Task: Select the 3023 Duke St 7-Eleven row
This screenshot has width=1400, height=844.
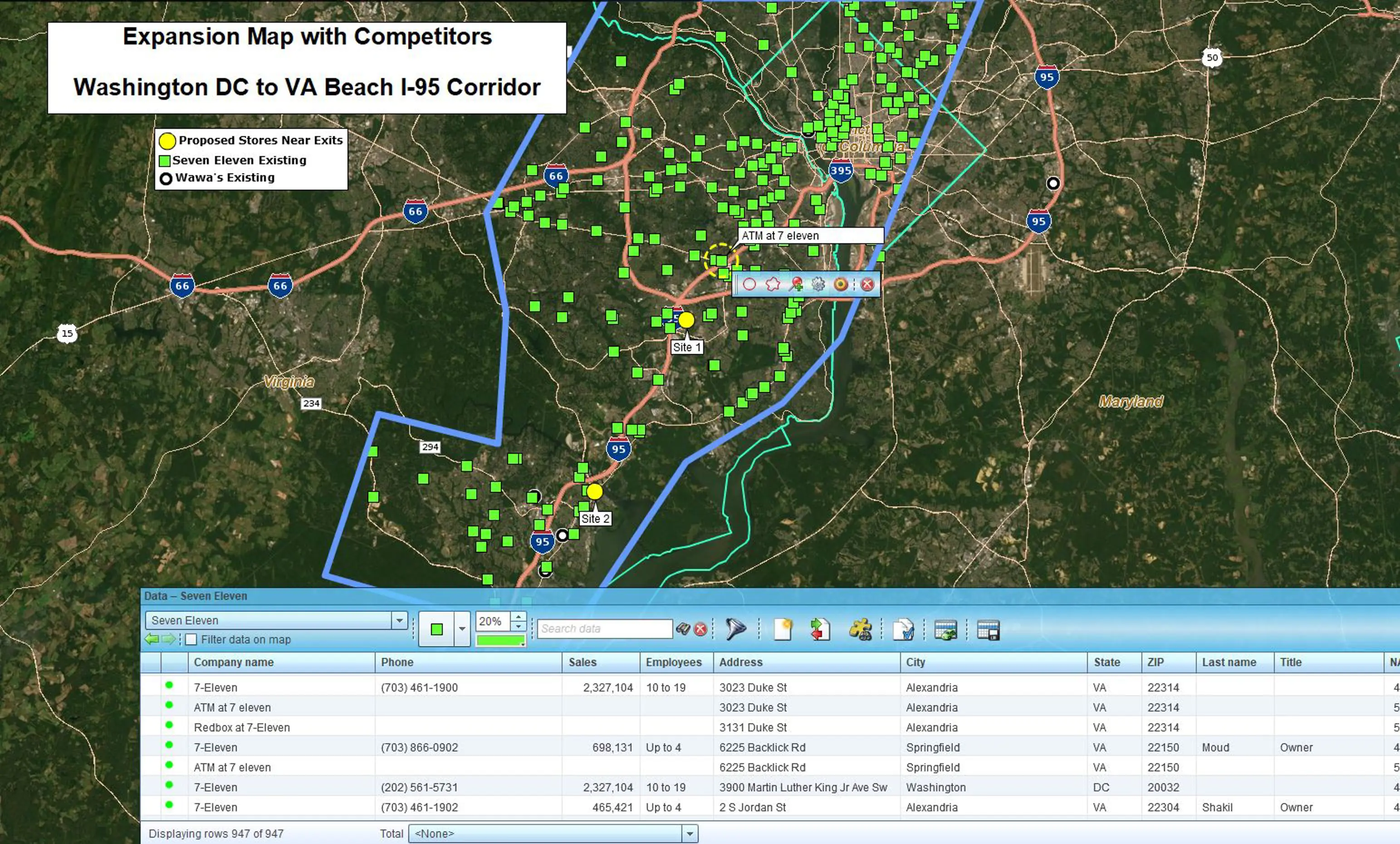Action: (x=770, y=687)
